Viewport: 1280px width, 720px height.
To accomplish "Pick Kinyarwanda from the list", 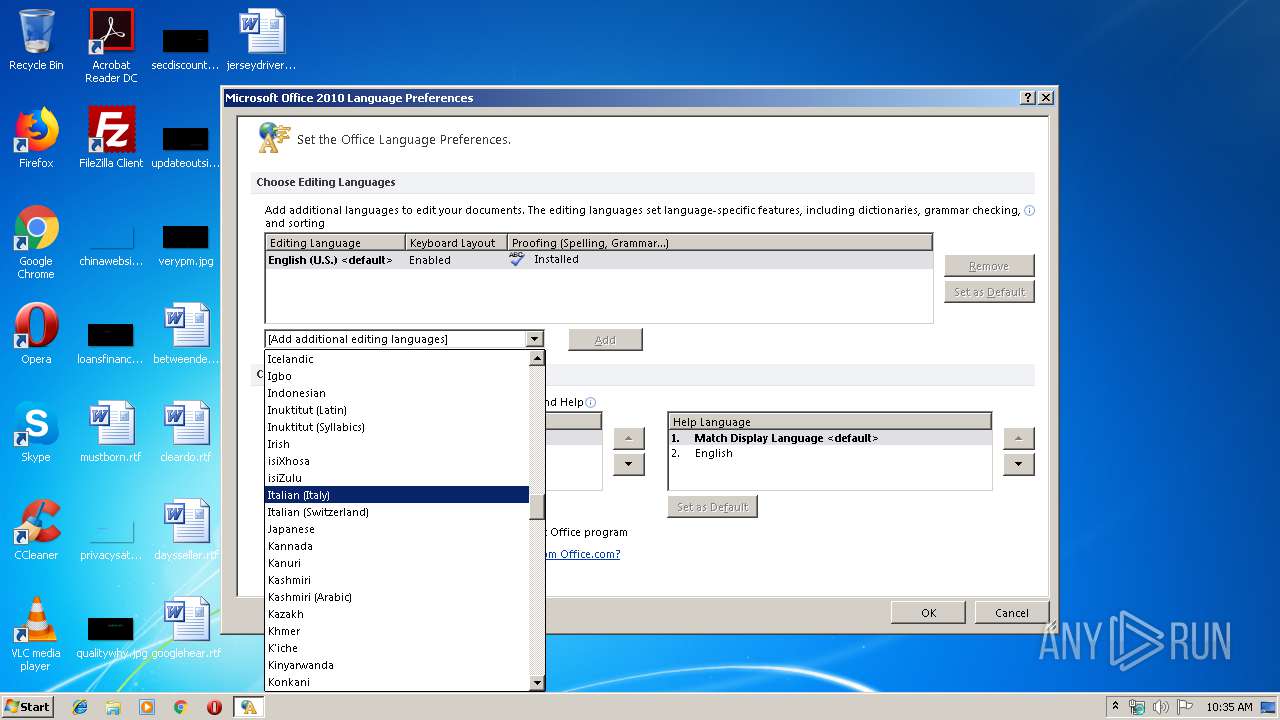I will (397, 665).
